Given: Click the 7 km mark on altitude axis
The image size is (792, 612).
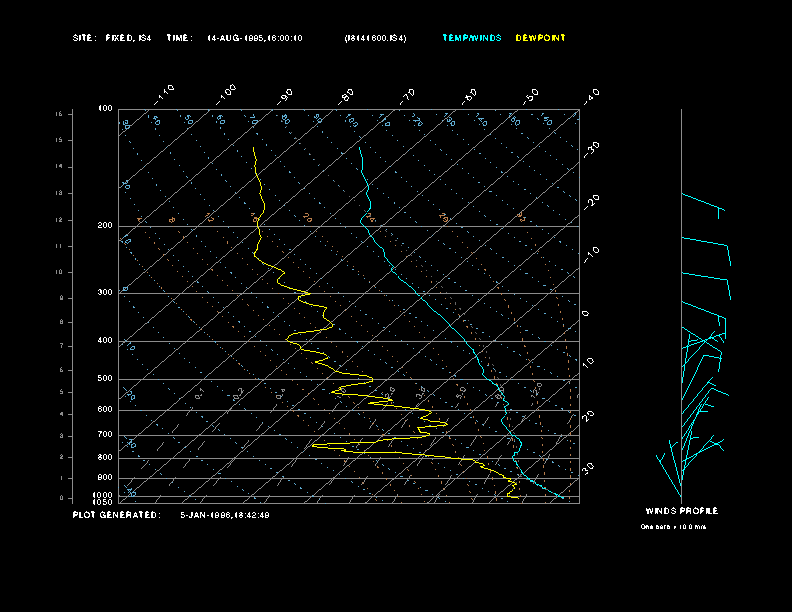Looking at the screenshot, I should [x=62, y=346].
